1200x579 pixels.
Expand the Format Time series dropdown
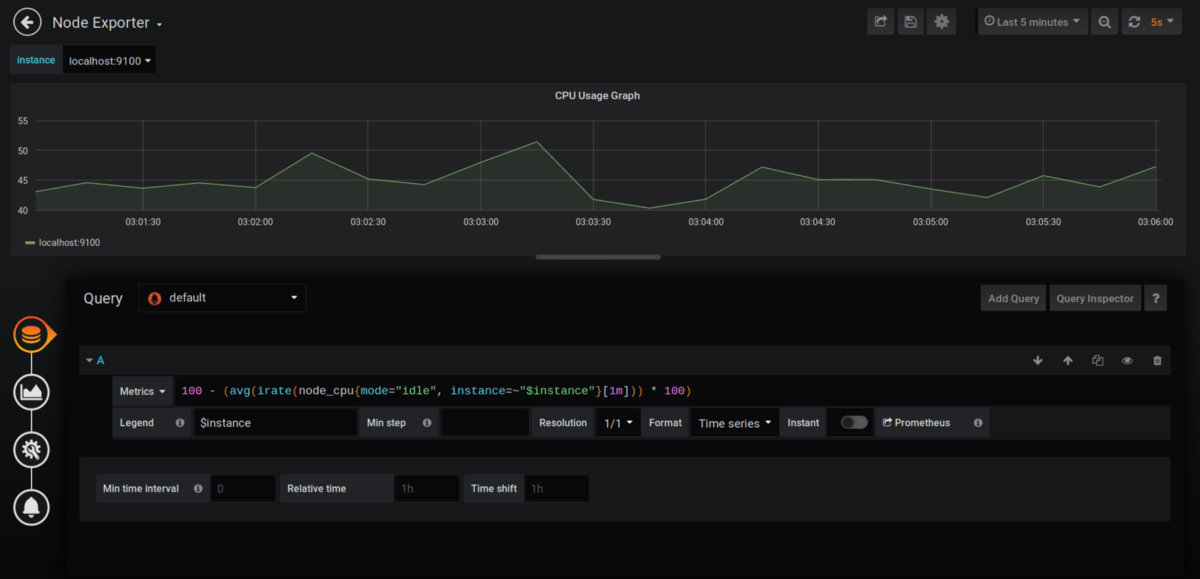[735, 423]
